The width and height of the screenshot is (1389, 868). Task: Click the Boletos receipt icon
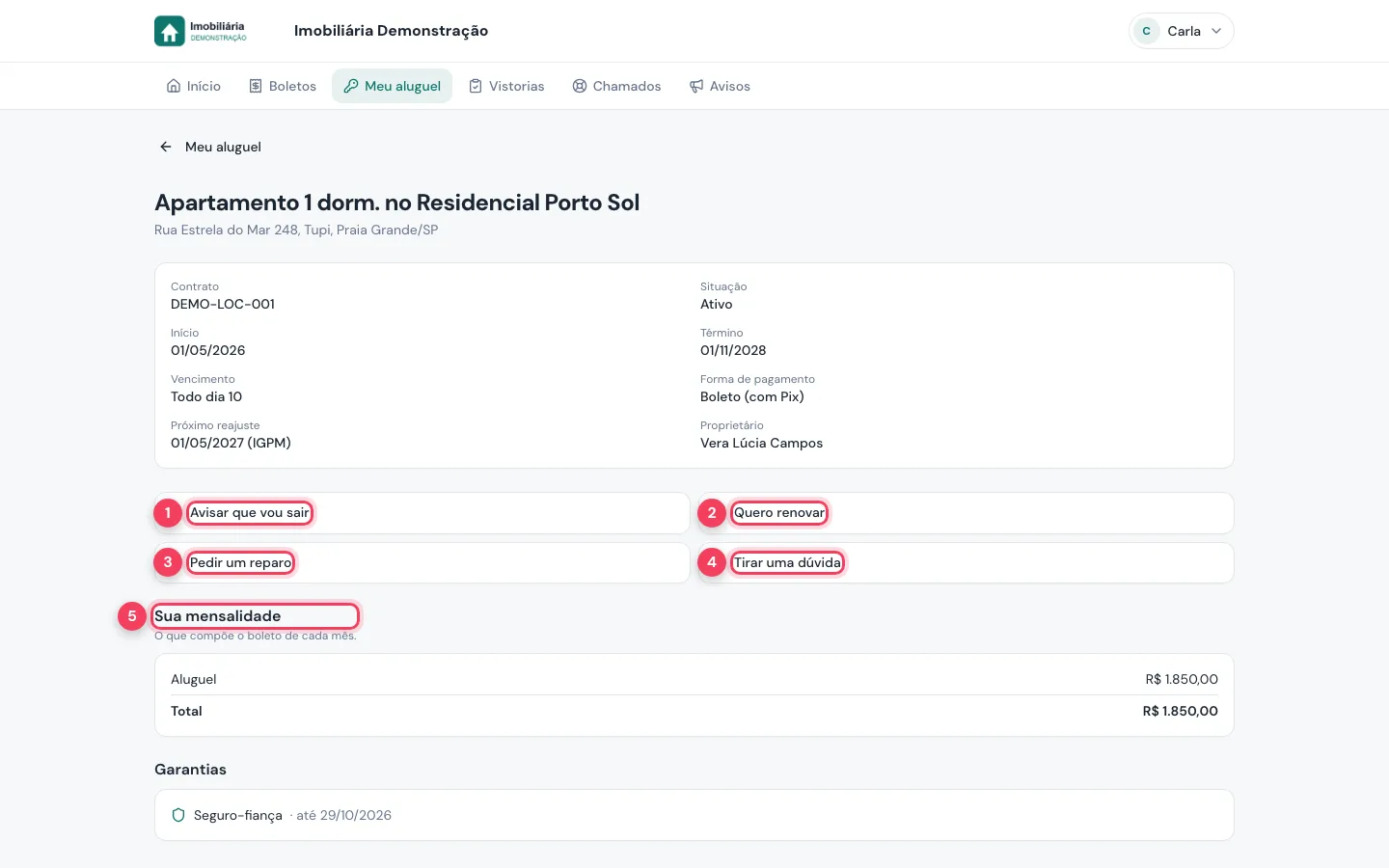[x=256, y=86]
